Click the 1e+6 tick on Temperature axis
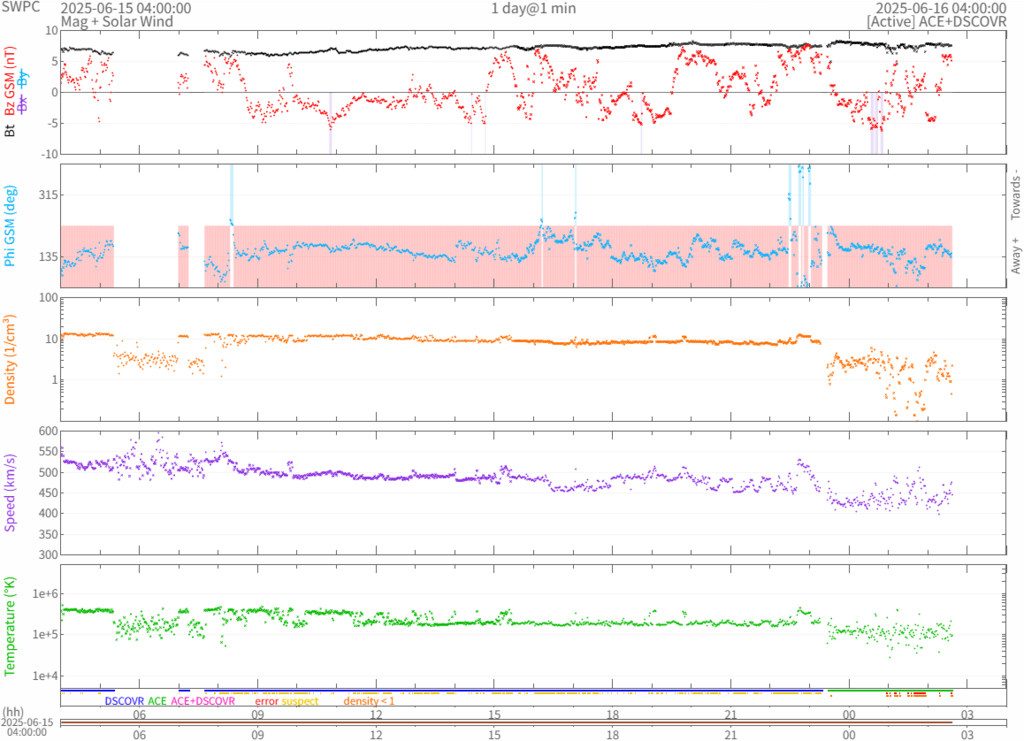 pyautogui.click(x=46, y=593)
